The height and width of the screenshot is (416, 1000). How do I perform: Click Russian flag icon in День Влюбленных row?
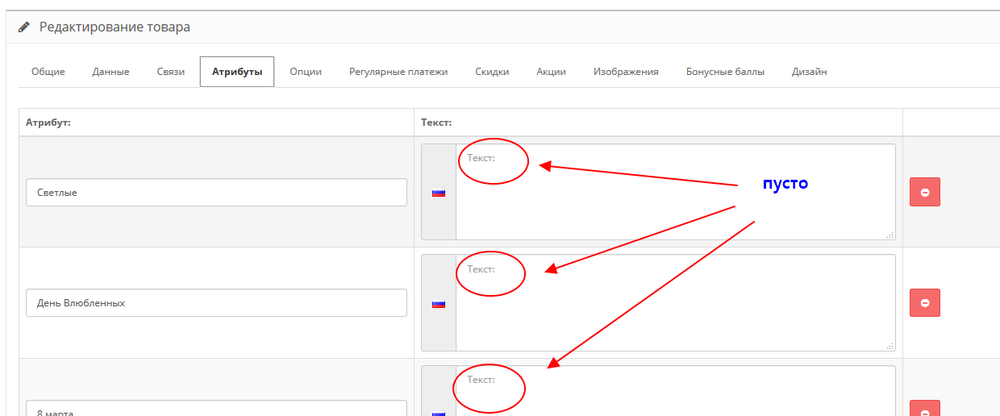click(438, 303)
